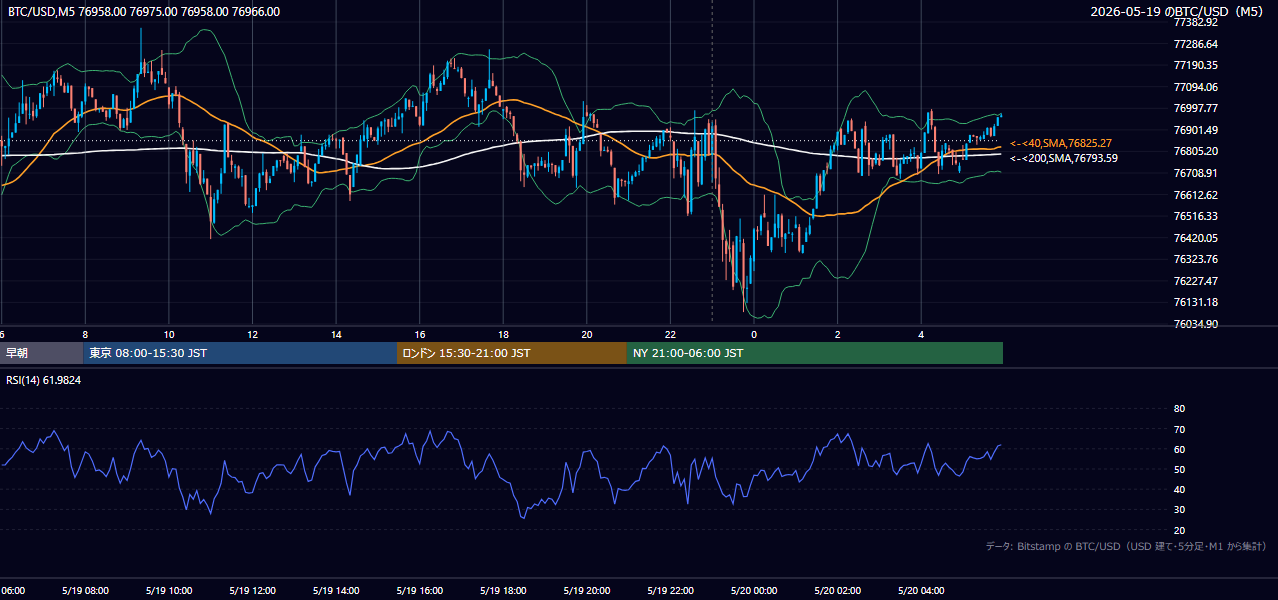
Task: Click the 5/20 04:00 time axis label
Action: pos(920,591)
